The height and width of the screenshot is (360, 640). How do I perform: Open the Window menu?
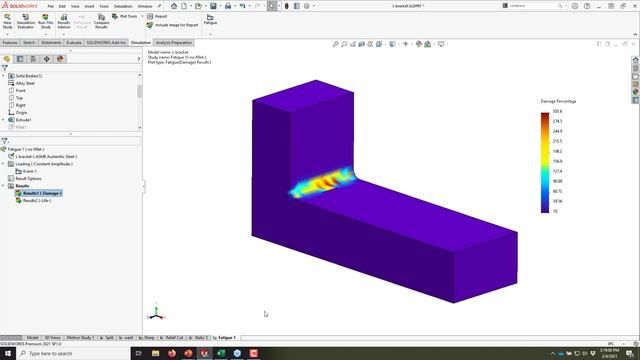point(144,6)
